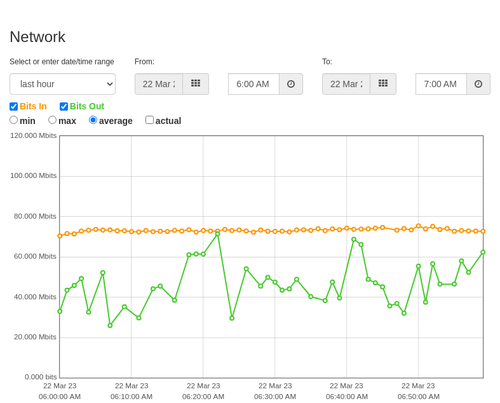This screenshot has height=403, width=500.
Task: Open the To date calendar picker icon
Action: pos(383,84)
